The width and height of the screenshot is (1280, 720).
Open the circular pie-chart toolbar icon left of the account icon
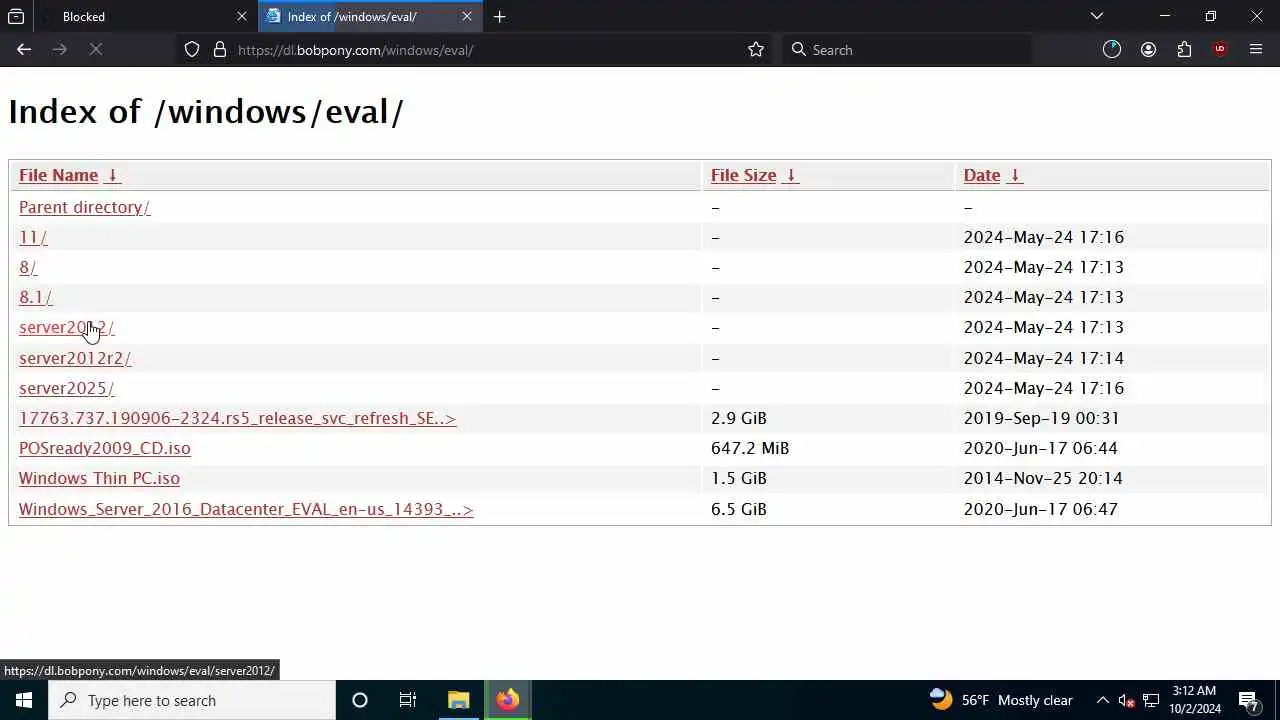(x=1112, y=49)
